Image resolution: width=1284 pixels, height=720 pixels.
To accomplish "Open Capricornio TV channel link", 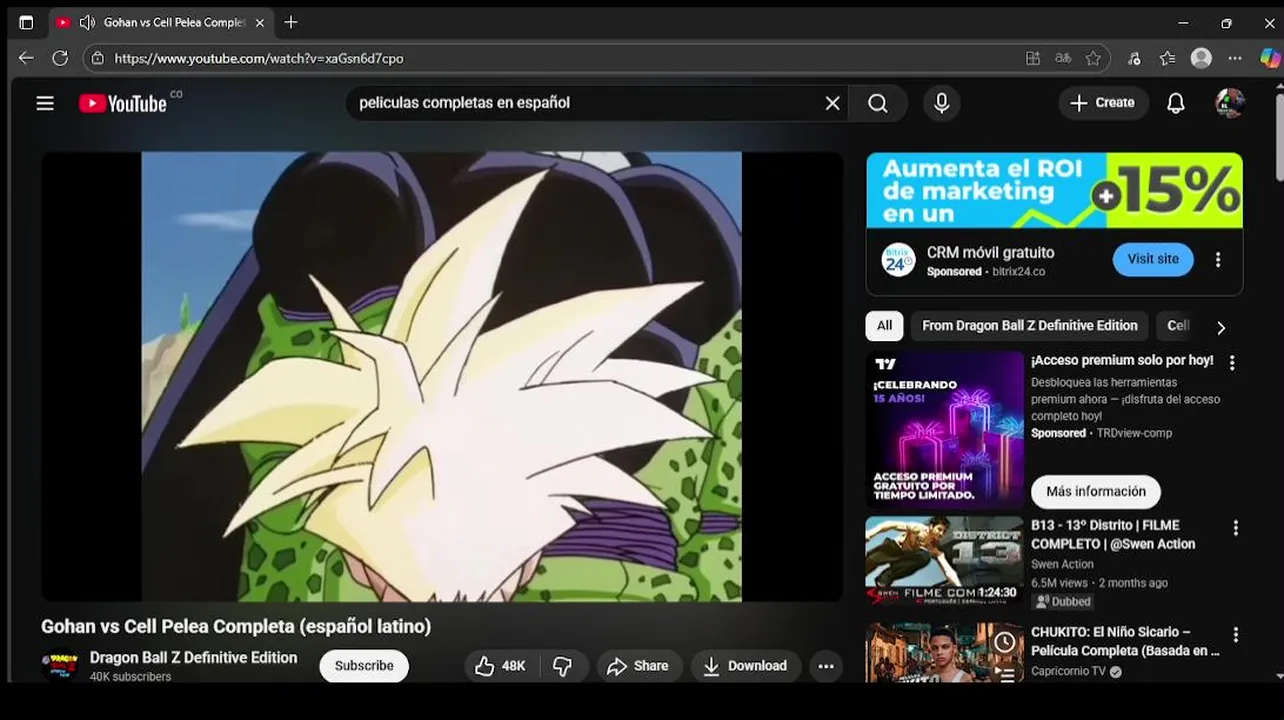I will pos(1068,672).
